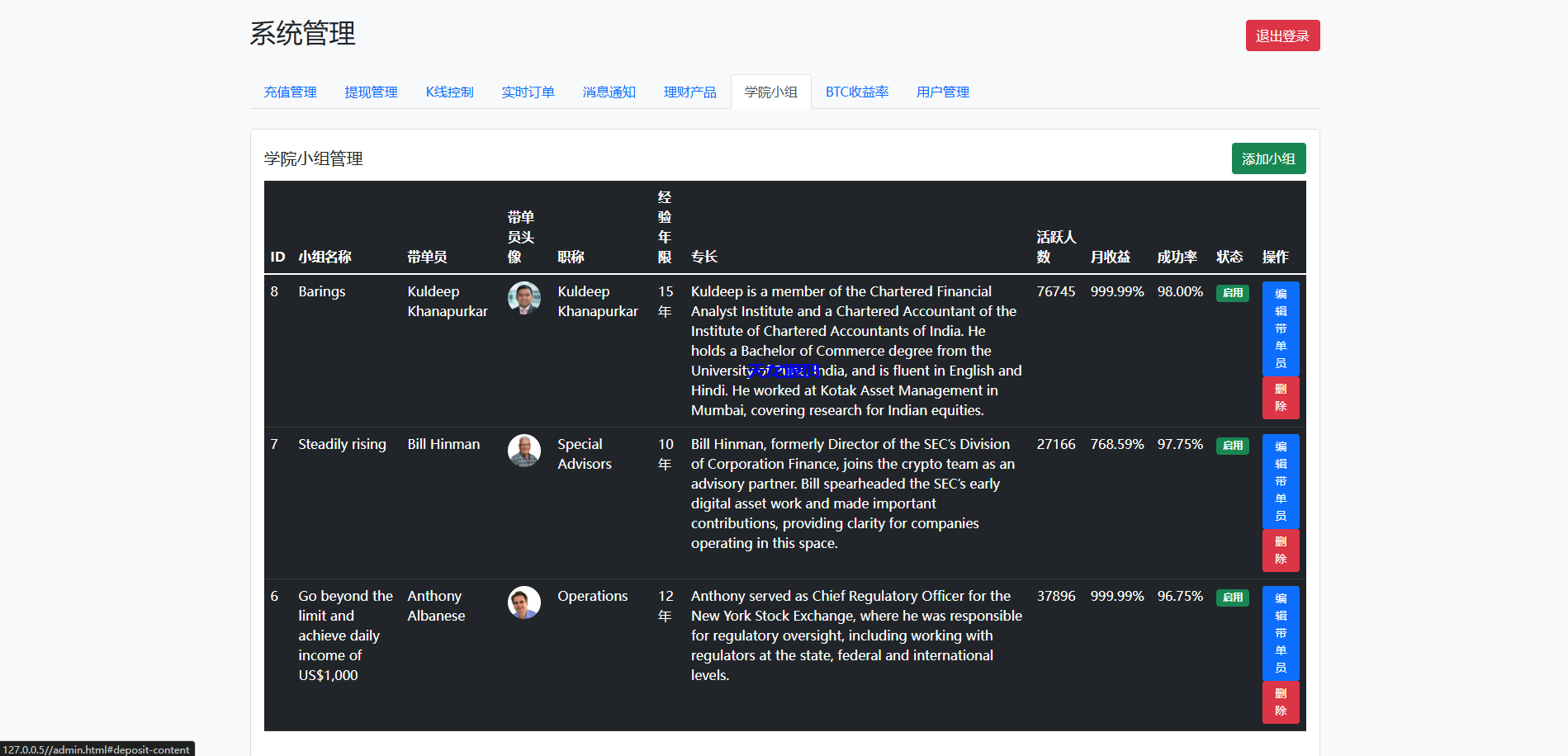Switch to the 提现管理 tab
Screen dimensions: 1568x756
pos(371,92)
